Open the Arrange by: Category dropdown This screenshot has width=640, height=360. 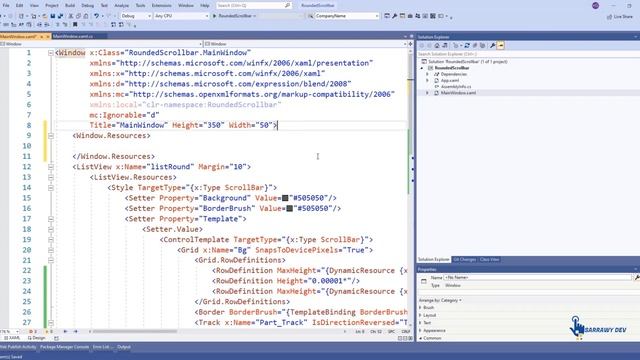click(x=440, y=300)
